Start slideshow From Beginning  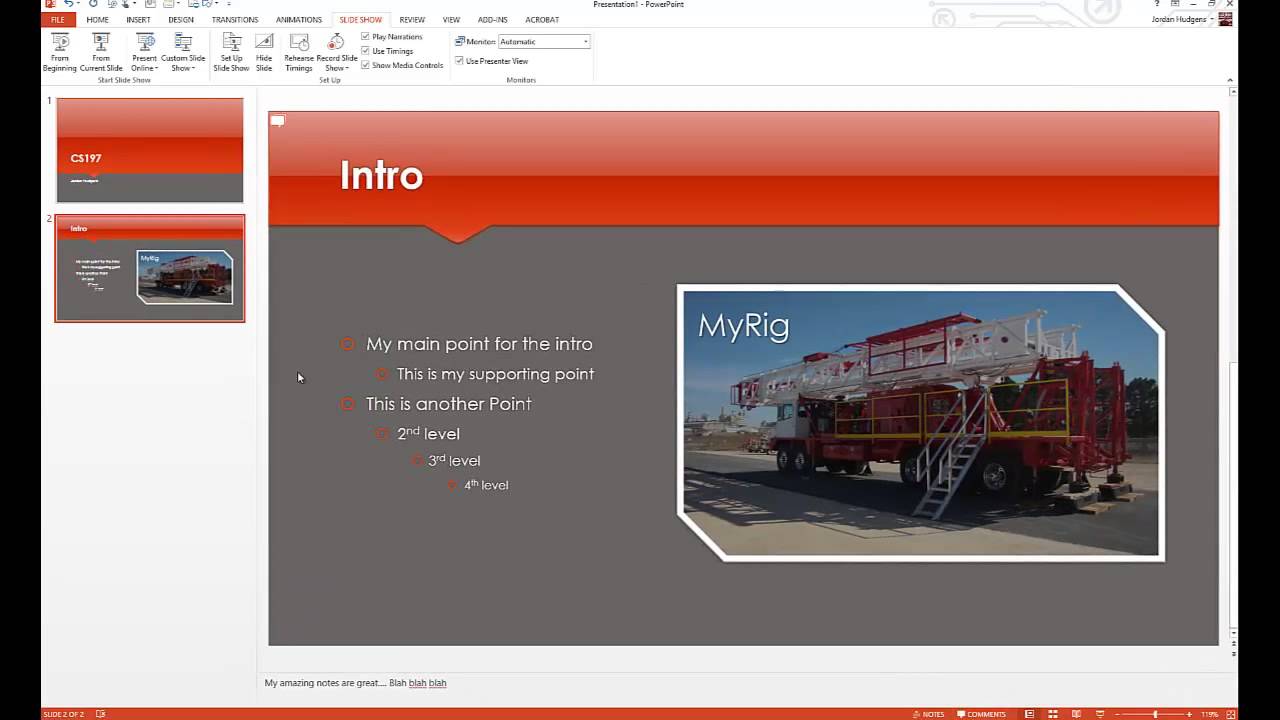(60, 52)
